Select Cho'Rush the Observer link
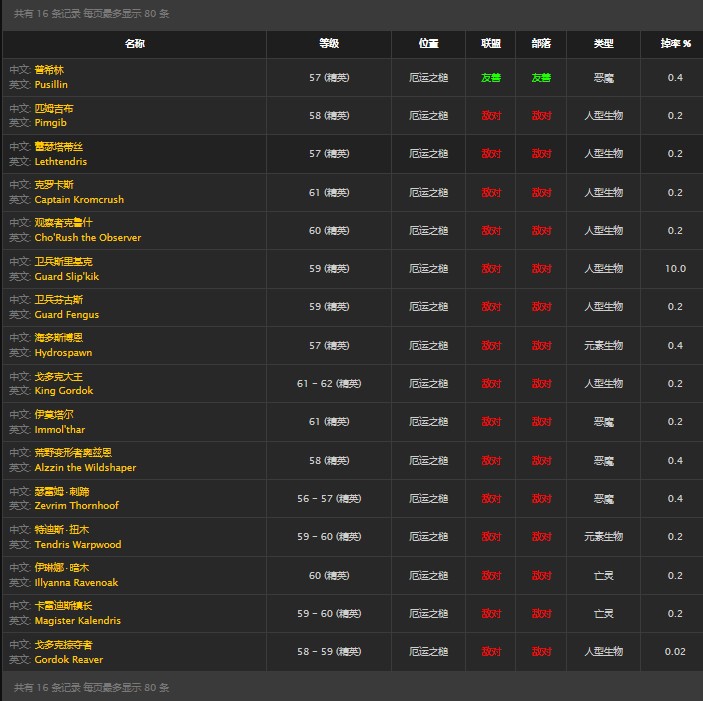The height and width of the screenshot is (701, 703). click(x=87, y=238)
